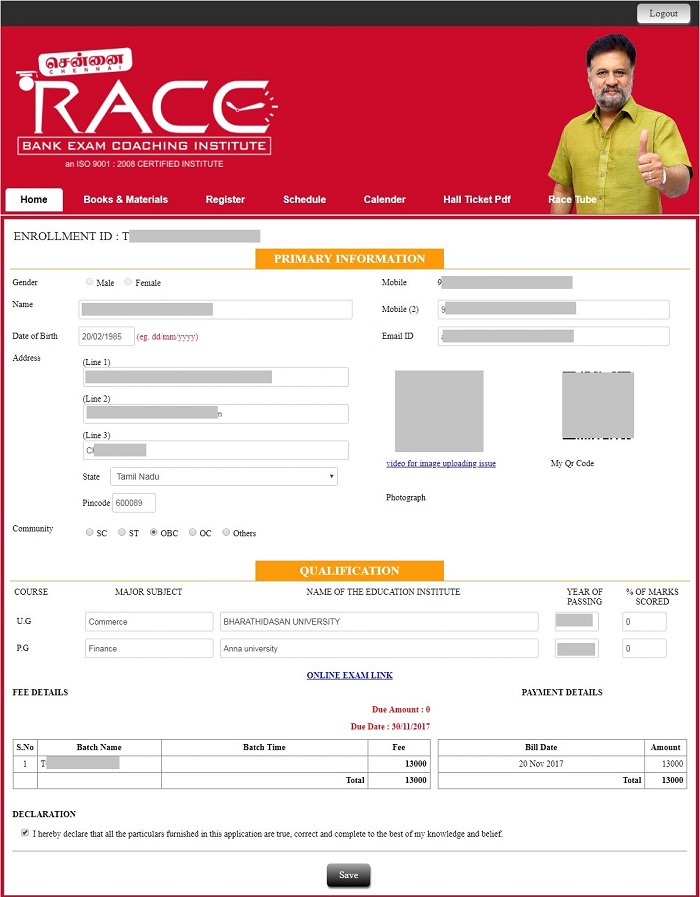
Task: Click U.G percent of marks field
Action: [x=645, y=622]
